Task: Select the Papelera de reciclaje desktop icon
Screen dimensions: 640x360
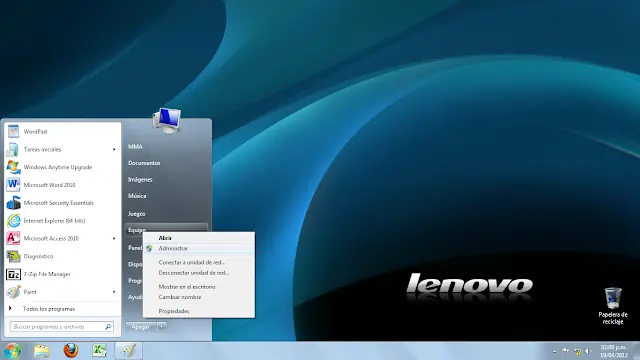Action: pos(613,306)
